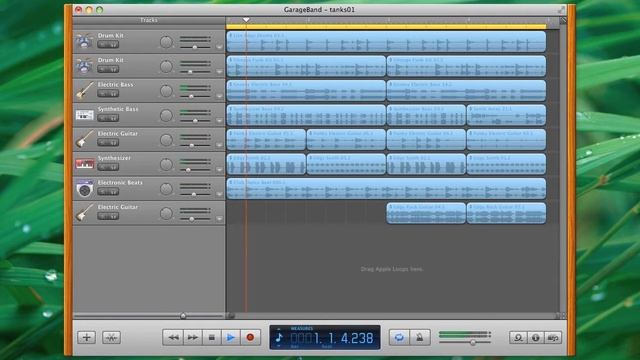Click the first Drum Kit pan knob
This screenshot has height=360, width=640.
click(x=166, y=42)
